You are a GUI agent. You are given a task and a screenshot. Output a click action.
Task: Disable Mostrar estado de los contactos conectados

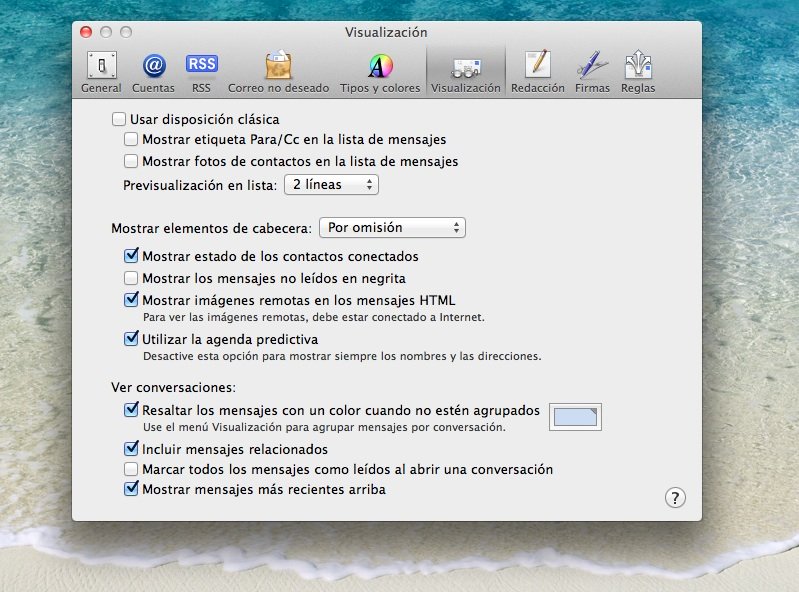tap(131, 257)
